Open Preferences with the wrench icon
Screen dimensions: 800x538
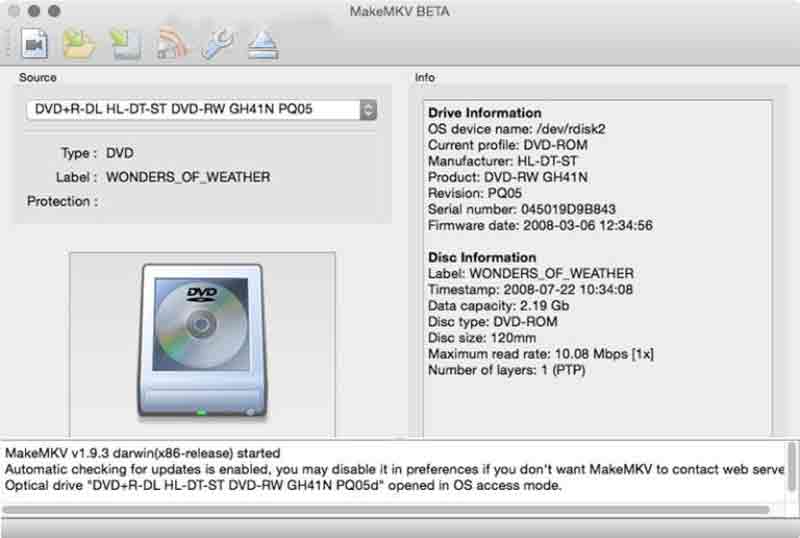217,44
